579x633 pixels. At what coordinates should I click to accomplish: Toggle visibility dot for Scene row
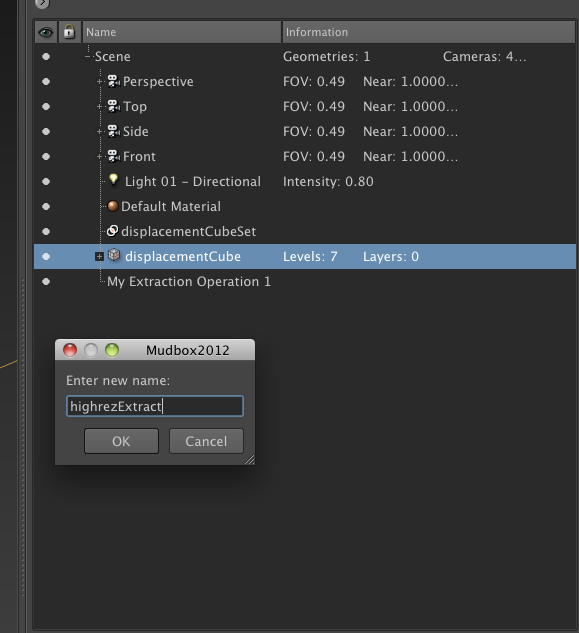(x=46, y=57)
